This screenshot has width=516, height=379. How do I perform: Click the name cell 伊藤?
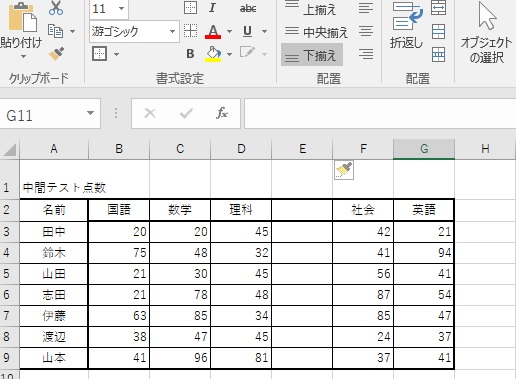54,316
